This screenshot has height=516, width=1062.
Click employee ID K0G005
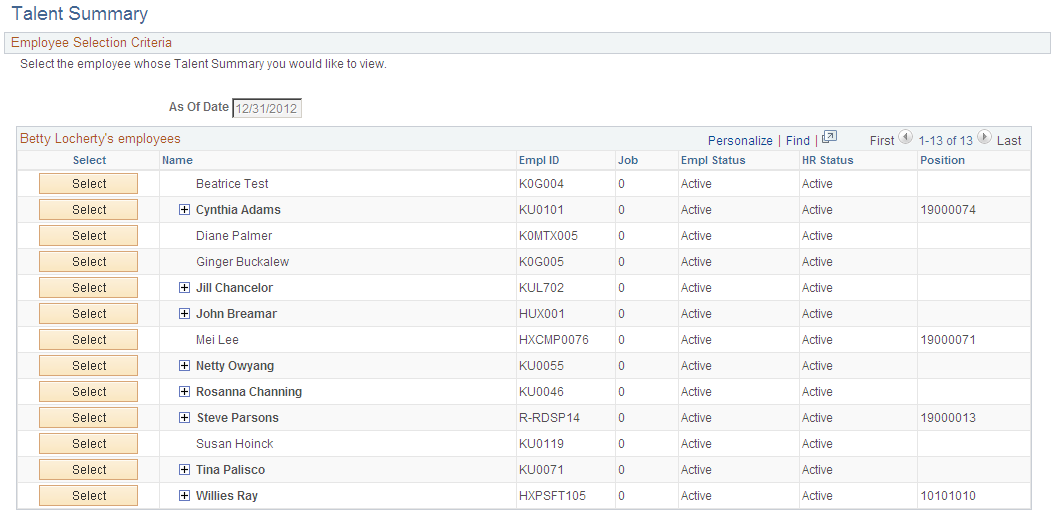coord(541,261)
